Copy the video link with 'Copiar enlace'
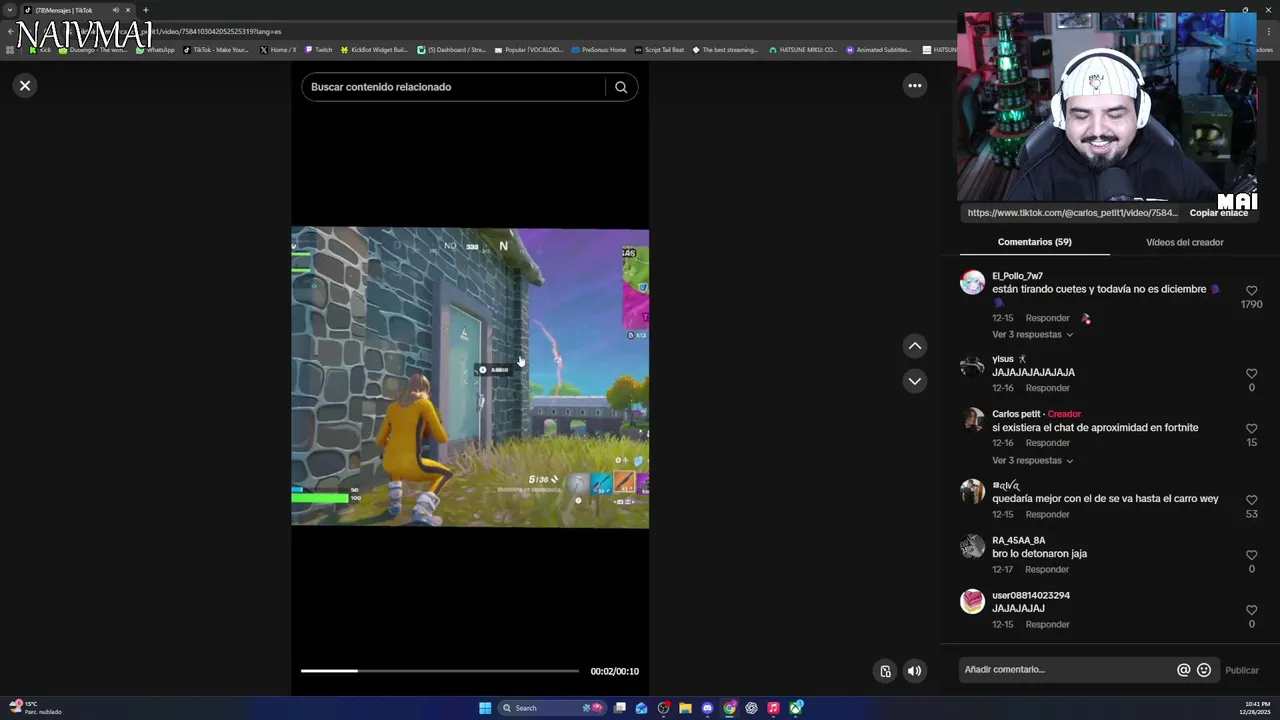 (x=1218, y=213)
